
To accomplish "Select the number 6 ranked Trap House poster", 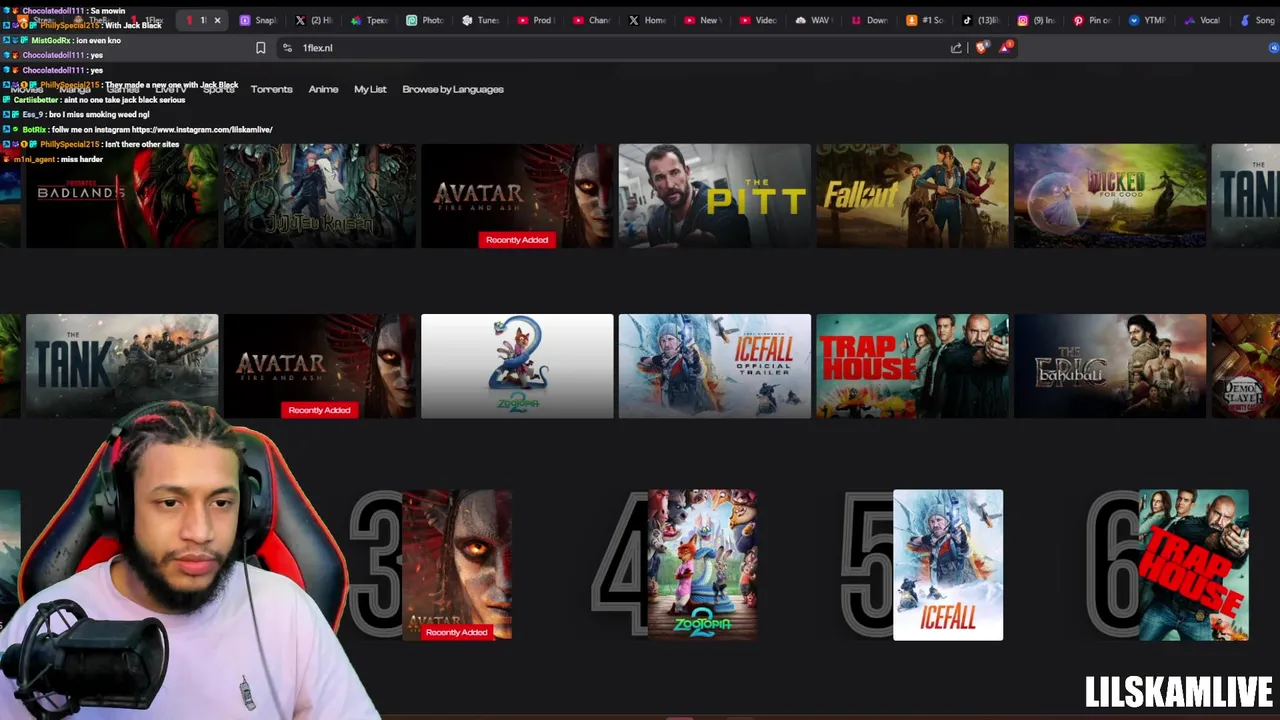I will click(x=1194, y=565).
